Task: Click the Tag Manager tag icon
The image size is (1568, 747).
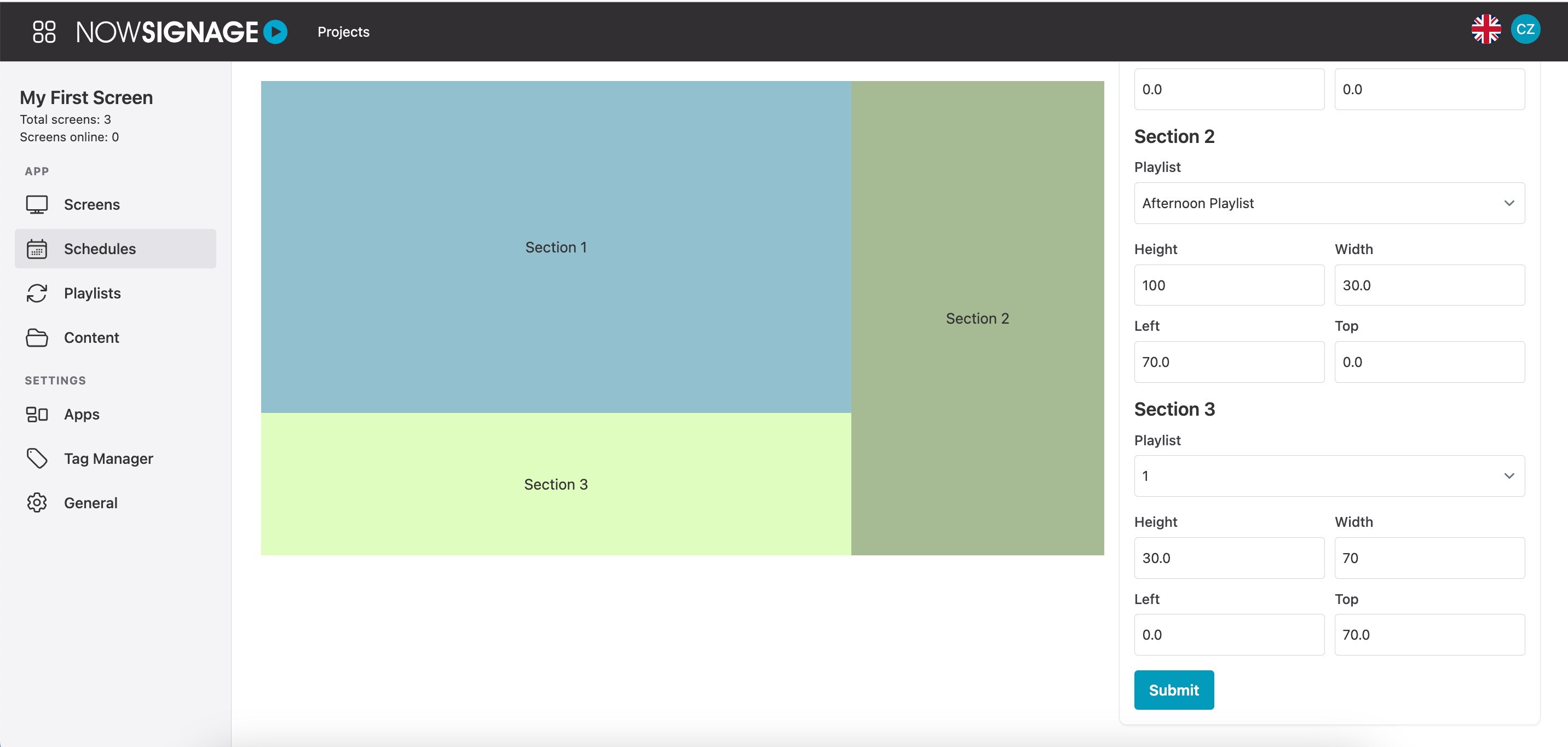Action: pos(38,458)
